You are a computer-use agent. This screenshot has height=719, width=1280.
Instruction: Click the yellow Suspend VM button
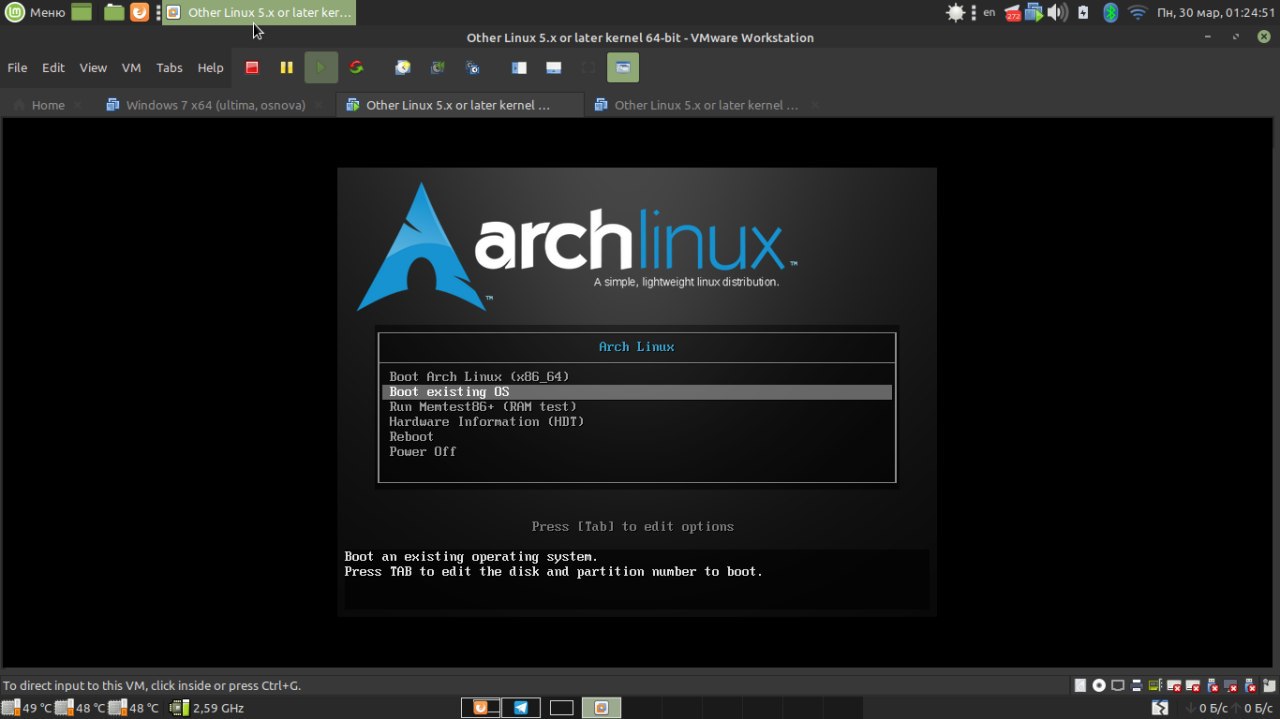[x=286, y=68]
